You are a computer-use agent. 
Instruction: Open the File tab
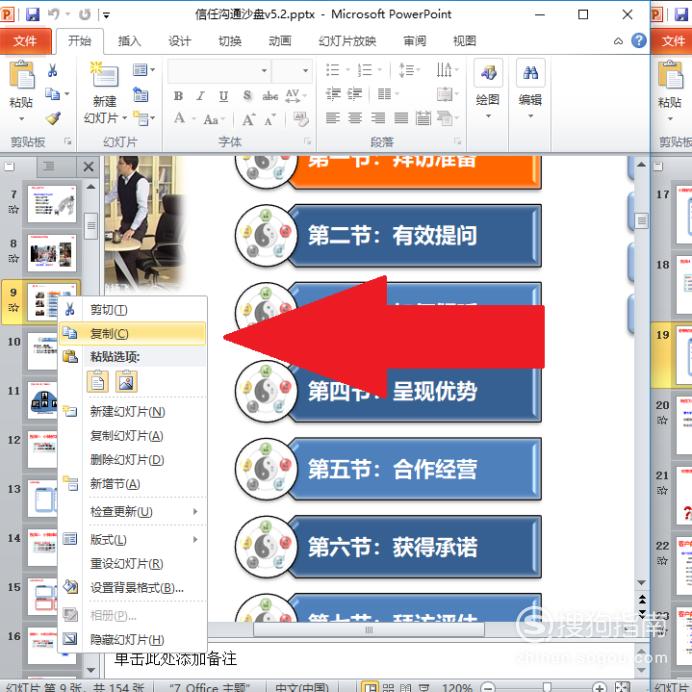[x=25, y=41]
